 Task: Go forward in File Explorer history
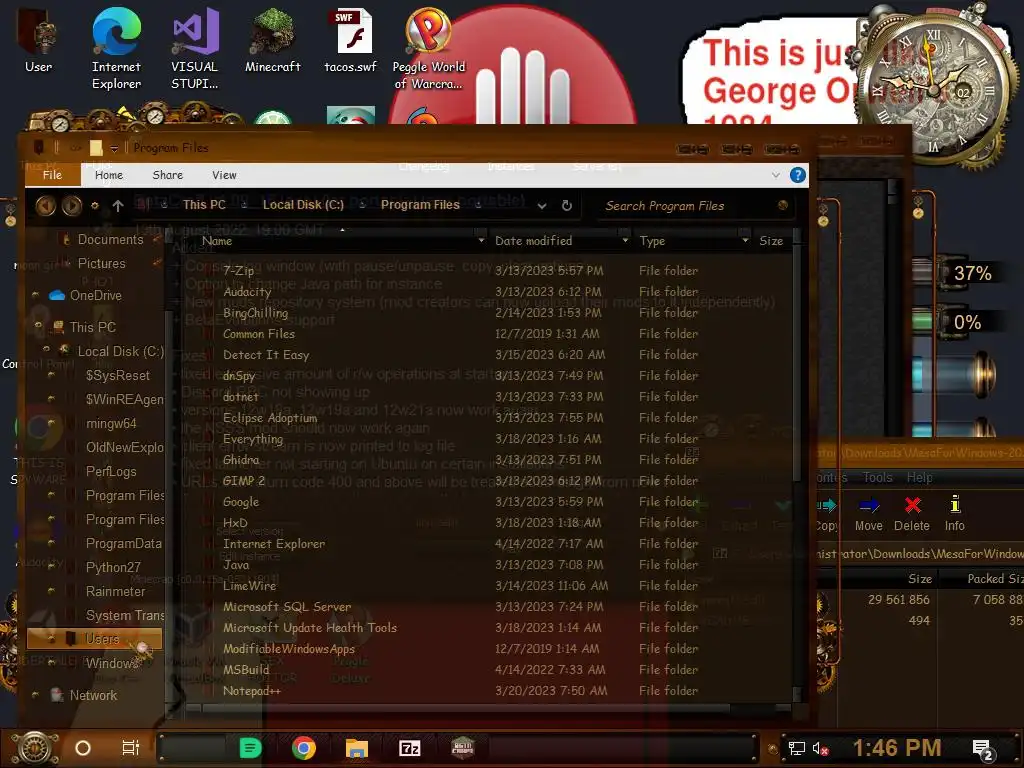[x=71, y=206]
